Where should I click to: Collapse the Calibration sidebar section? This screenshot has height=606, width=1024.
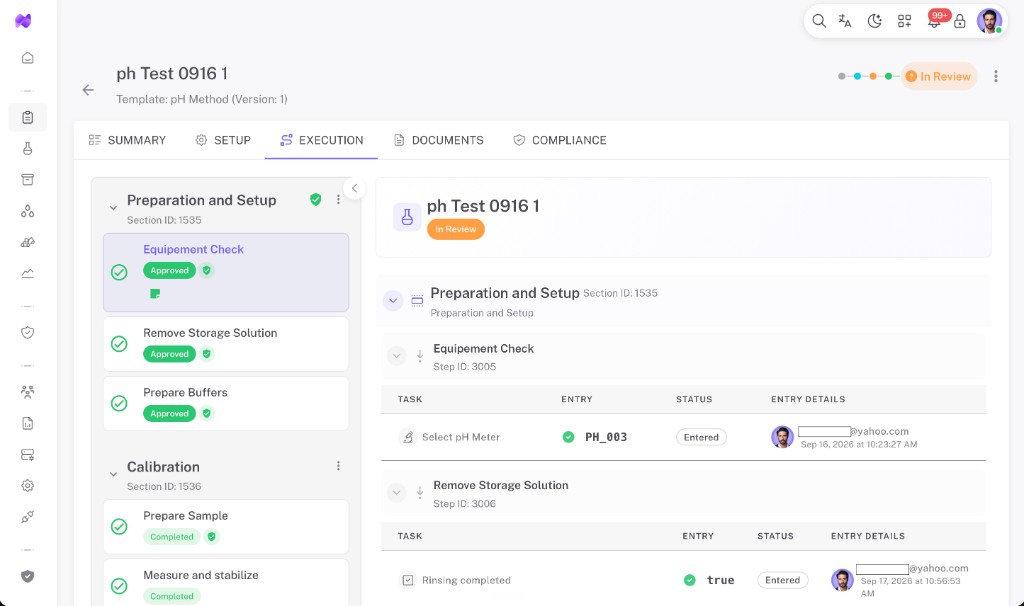point(113,474)
